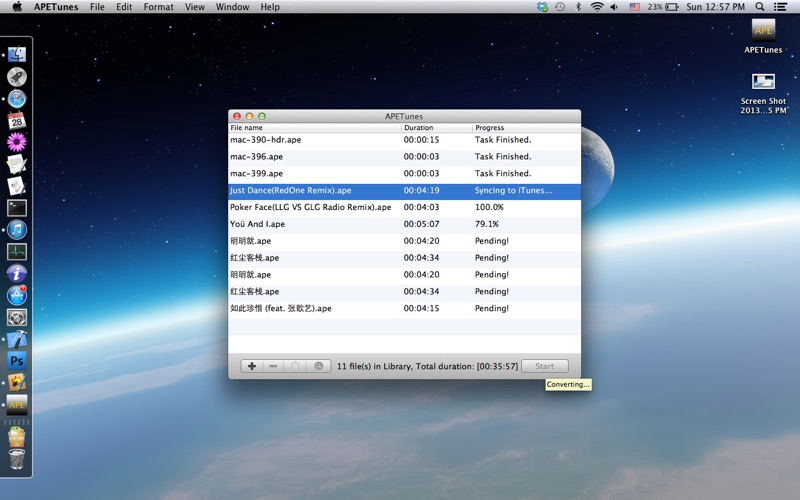Open Terminal from the Dock
The width and height of the screenshot is (800, 500).
[x=17, y=208]
